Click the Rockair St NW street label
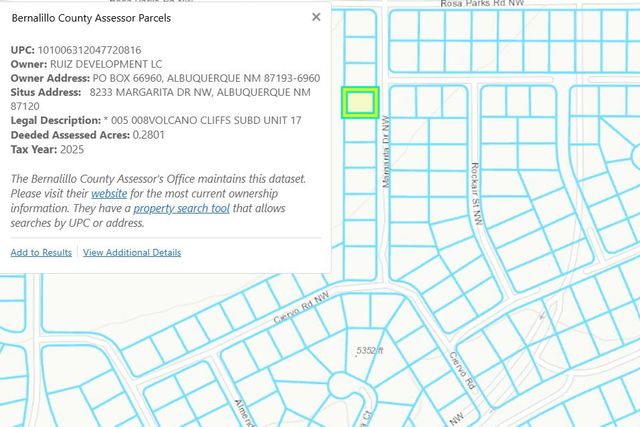This screenshot has width=640, height=427. click(476, 193)
